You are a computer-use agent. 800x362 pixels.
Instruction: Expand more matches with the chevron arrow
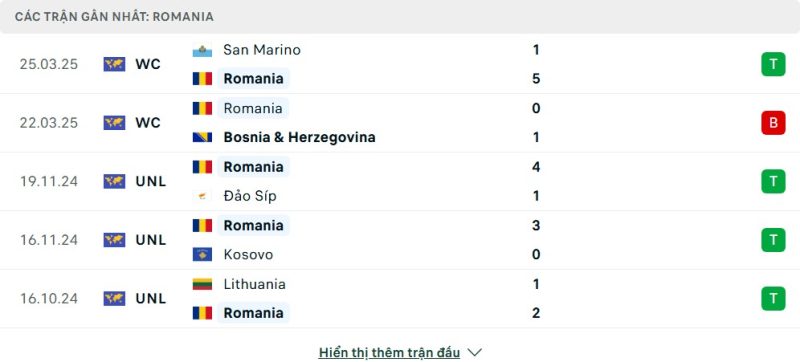(x=474, y=353)
